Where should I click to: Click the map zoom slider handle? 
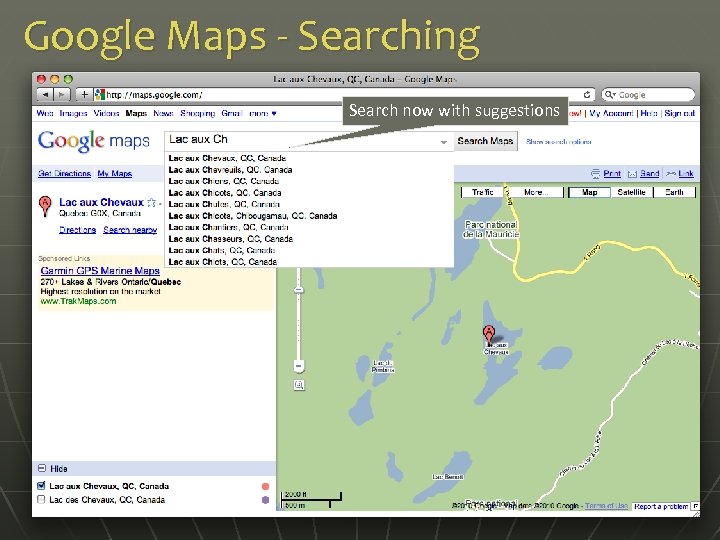click(299, 290)
